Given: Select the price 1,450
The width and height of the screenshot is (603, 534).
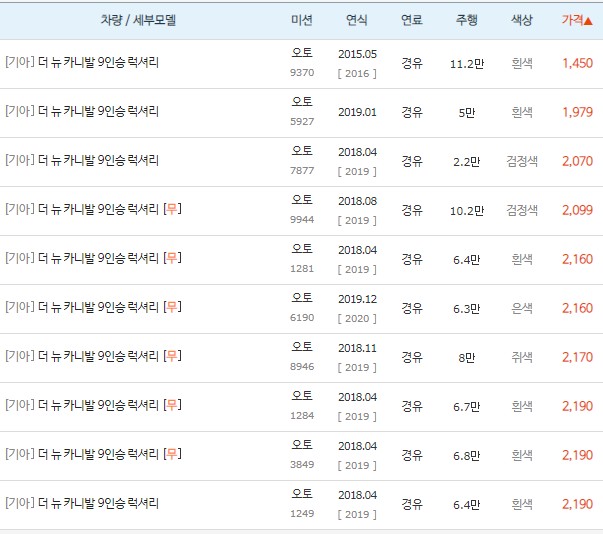Looking at the screenshot, I should pyautogui.click(x=577, y=63).
